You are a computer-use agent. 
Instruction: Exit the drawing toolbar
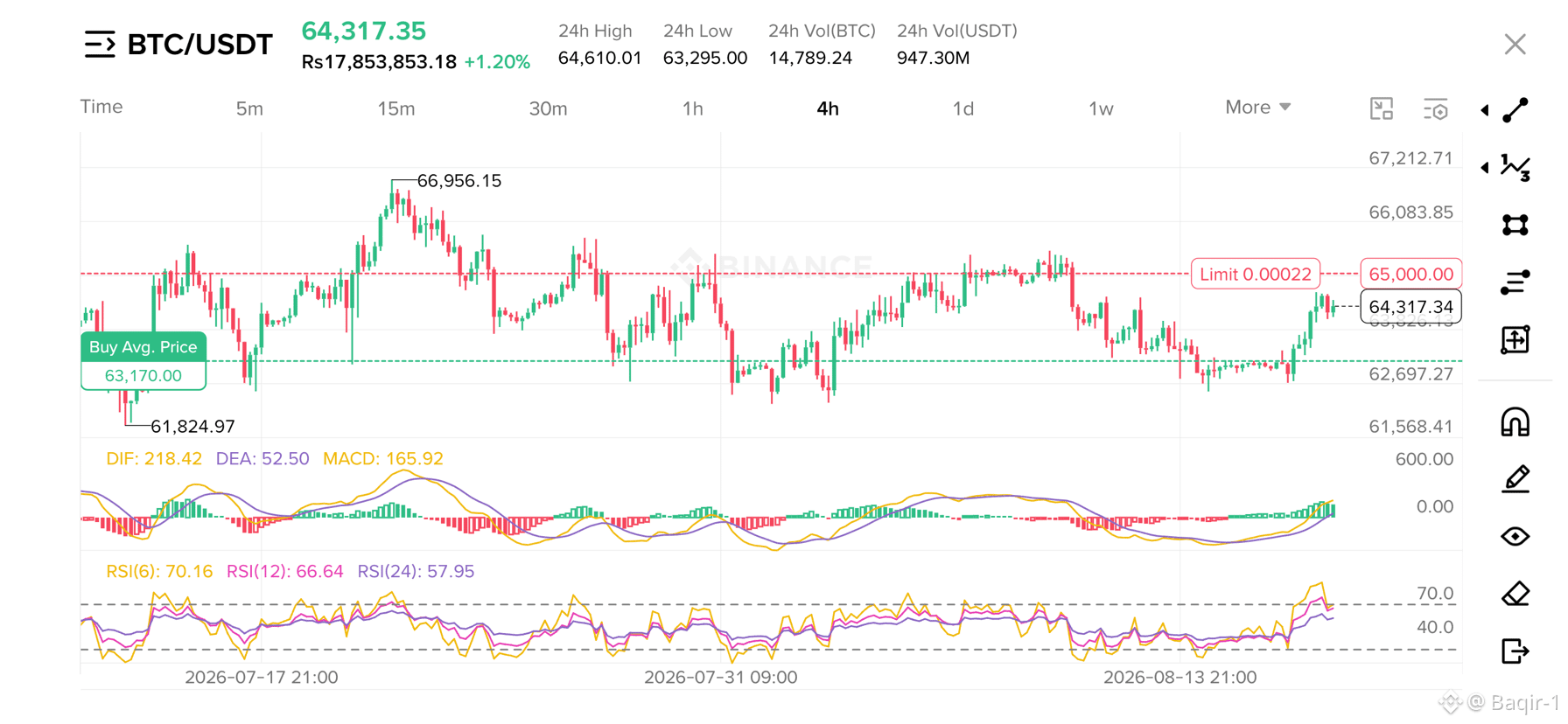pos(1515,651)
